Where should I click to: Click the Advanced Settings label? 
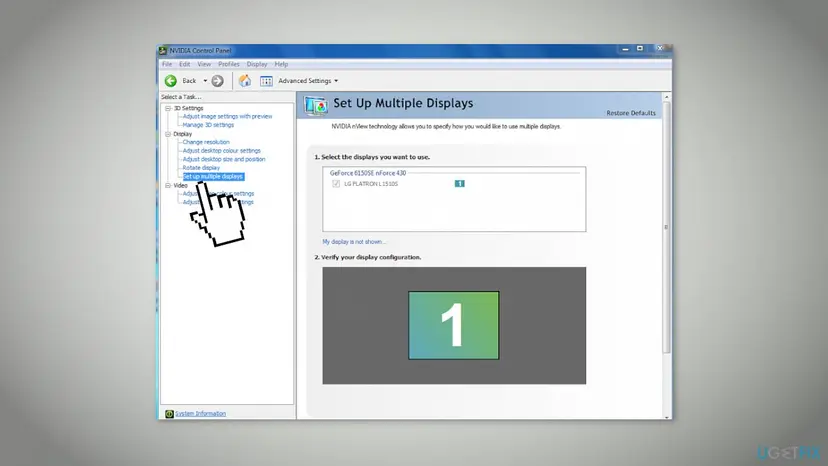click(305, 81)
